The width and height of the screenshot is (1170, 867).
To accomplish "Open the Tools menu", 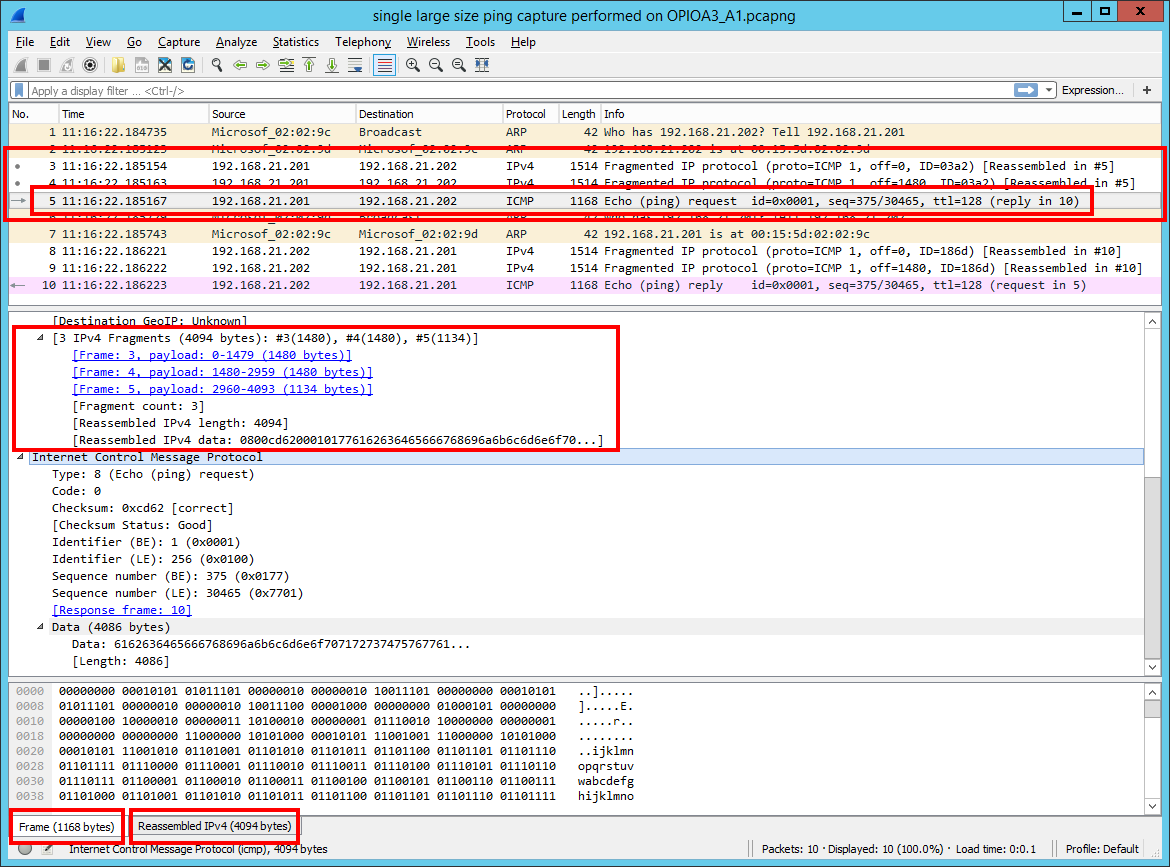I will 481,43.
